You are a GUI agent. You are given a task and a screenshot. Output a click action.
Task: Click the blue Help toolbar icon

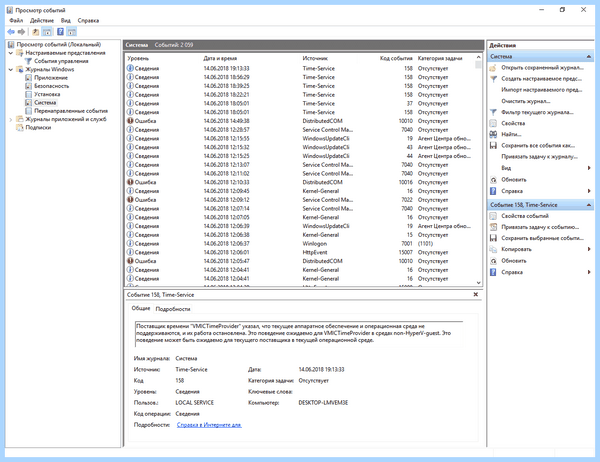click(x=60, y=32)
